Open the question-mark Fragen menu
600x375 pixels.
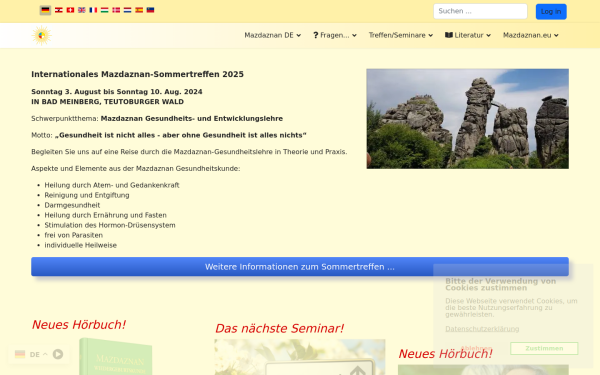[334, 35]
